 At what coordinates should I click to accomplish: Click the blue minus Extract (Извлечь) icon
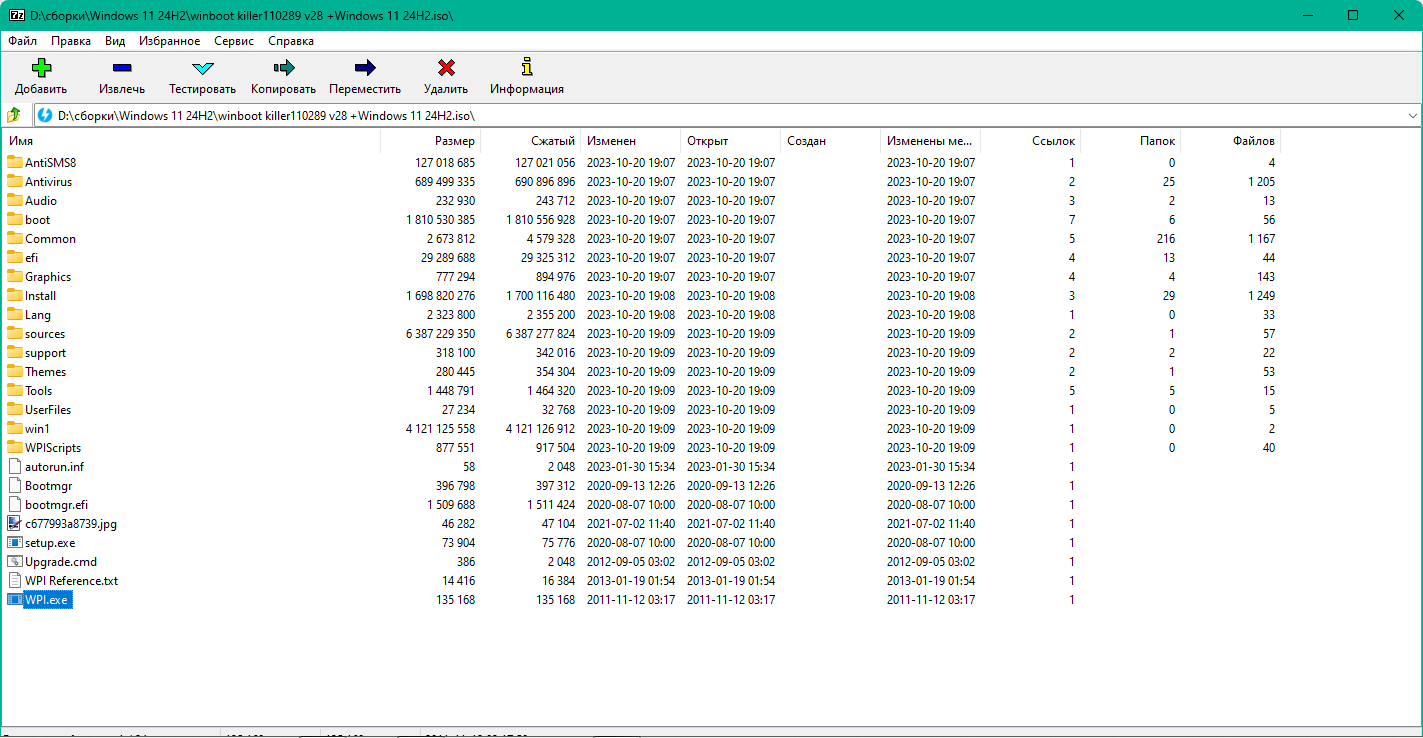[122, 68]
